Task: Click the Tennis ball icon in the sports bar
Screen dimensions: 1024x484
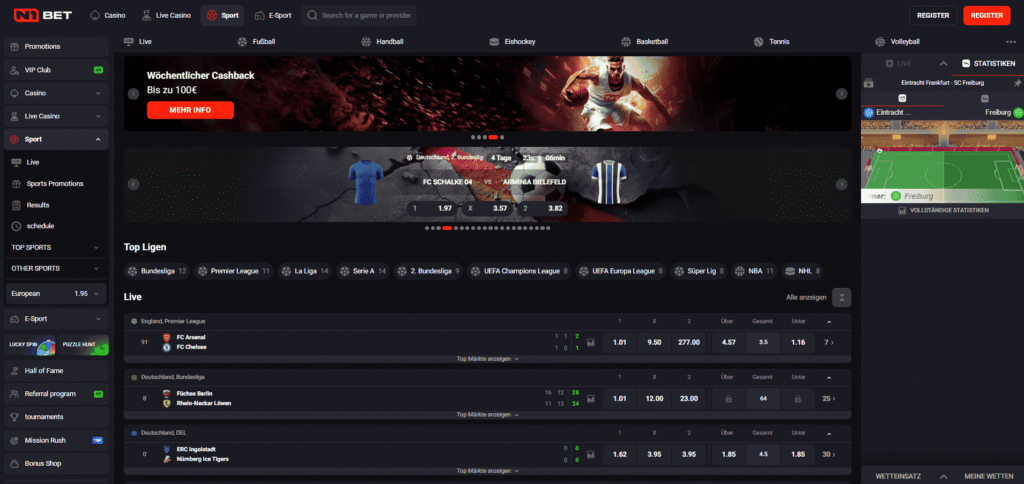Action: coord(758,42)
